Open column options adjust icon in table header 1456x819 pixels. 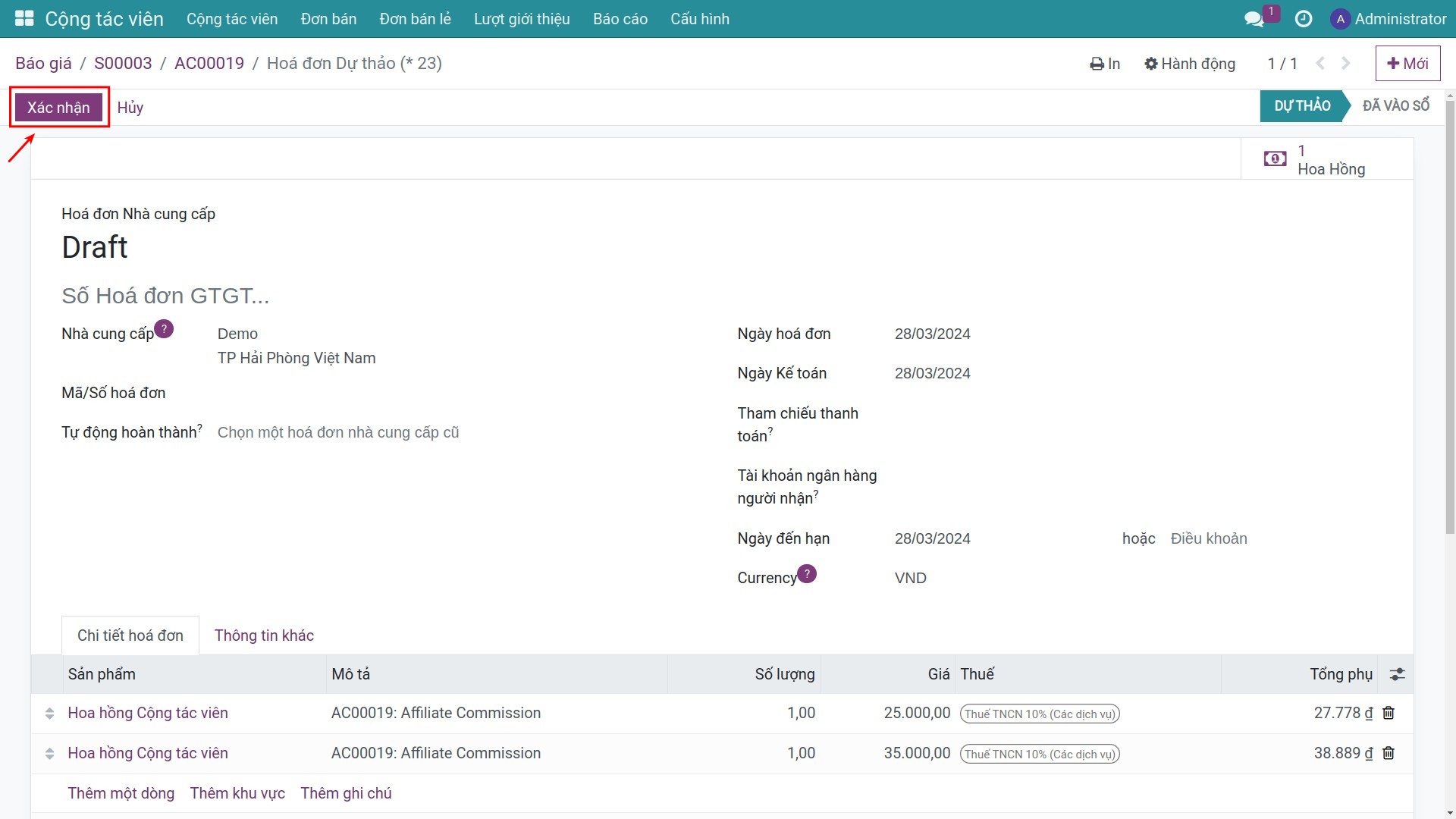click(x=1397, y=674)
